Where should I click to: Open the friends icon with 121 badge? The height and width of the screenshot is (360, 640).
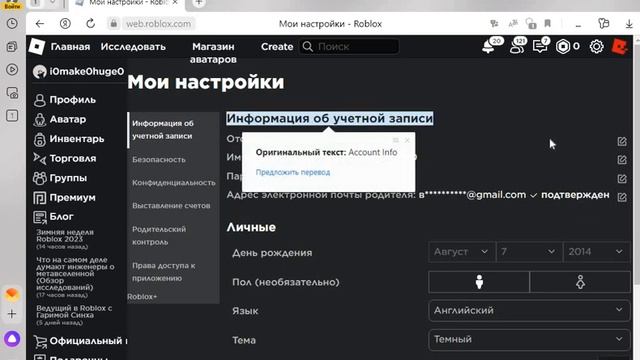tap(517, 47)
